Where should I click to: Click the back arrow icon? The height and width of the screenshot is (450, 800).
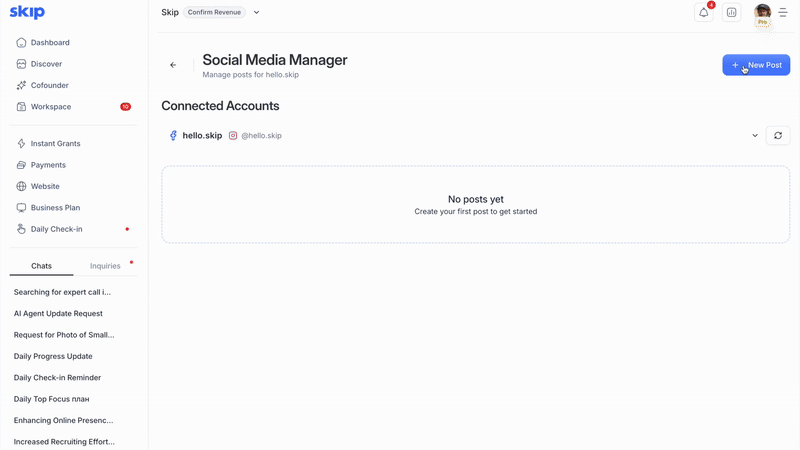(173, 65)
